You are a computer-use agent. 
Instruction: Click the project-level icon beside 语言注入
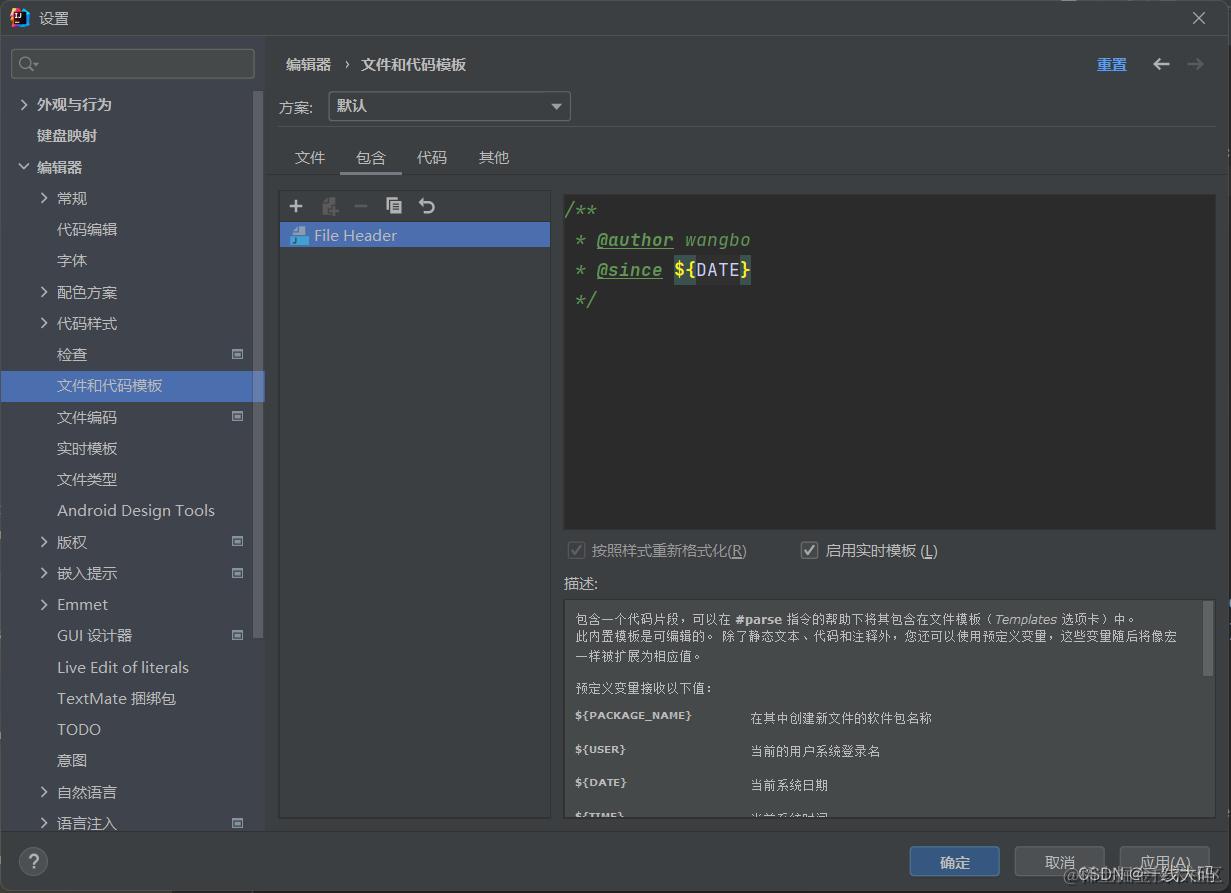coord(238,823)
